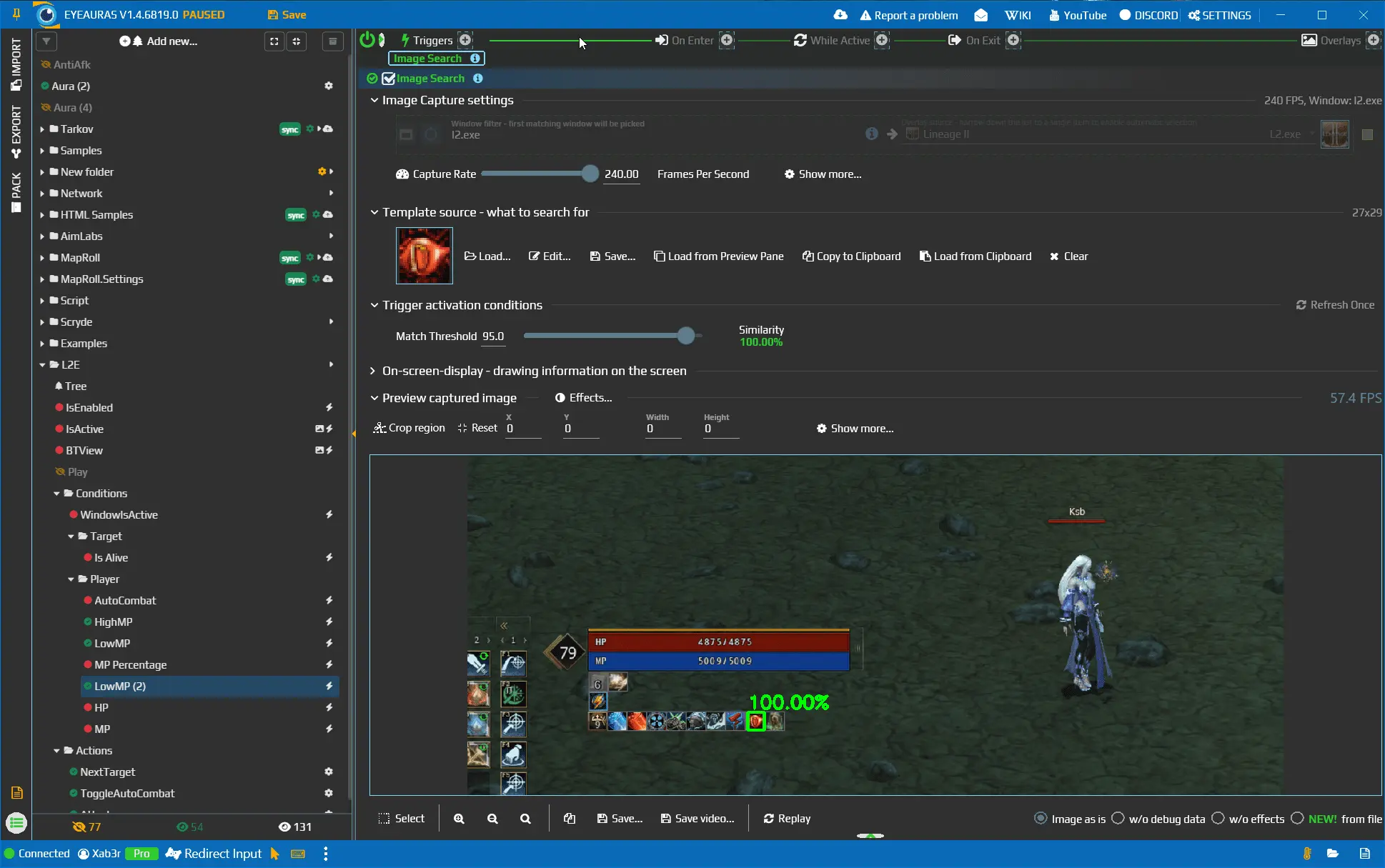Click the power toggle icon next to Triggers
1385x868 pixels.
(367, 40)
